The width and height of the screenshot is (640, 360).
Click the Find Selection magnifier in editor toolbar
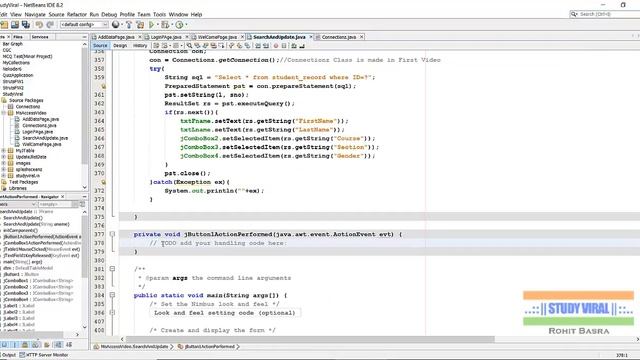(189, 46)
